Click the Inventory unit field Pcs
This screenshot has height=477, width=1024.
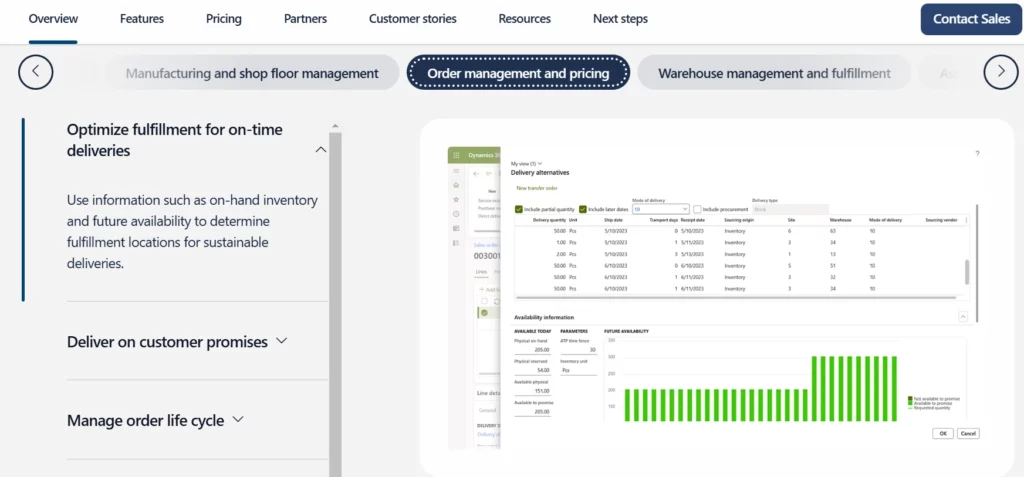tap(579, 370)
